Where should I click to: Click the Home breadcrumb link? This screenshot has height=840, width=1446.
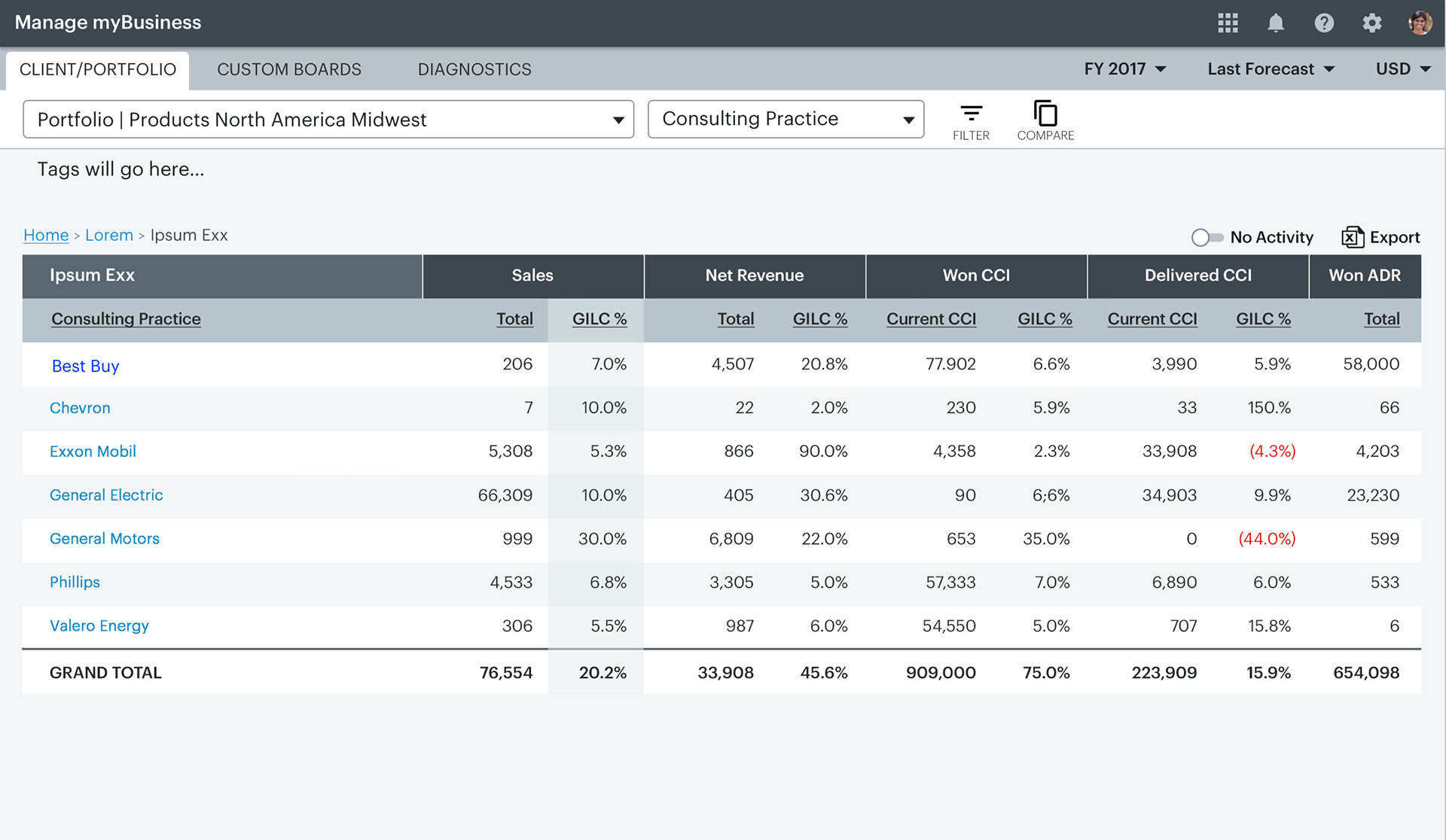click(46, 236)
